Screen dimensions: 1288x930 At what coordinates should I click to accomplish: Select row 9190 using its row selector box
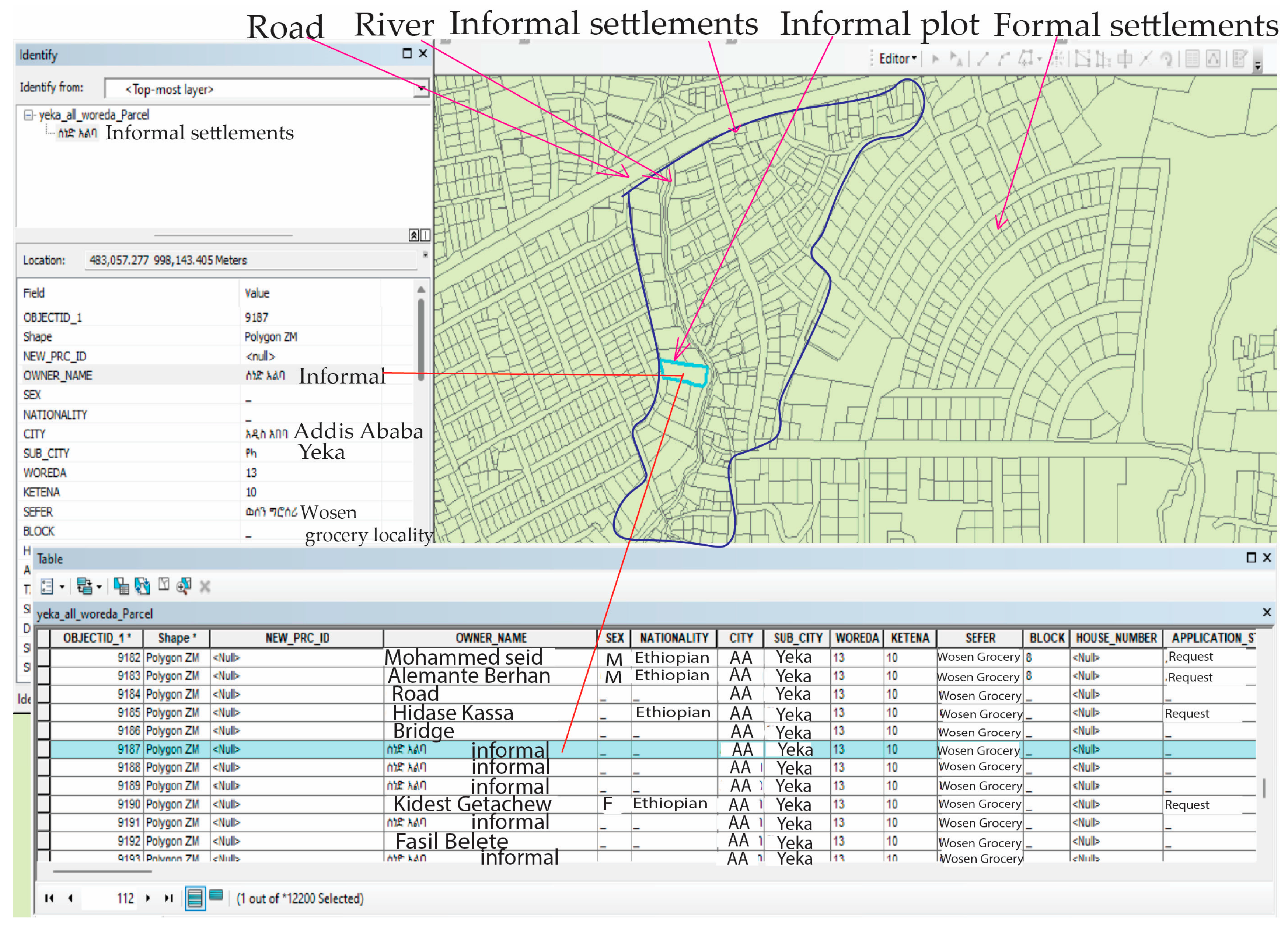(x=43, y=804)
